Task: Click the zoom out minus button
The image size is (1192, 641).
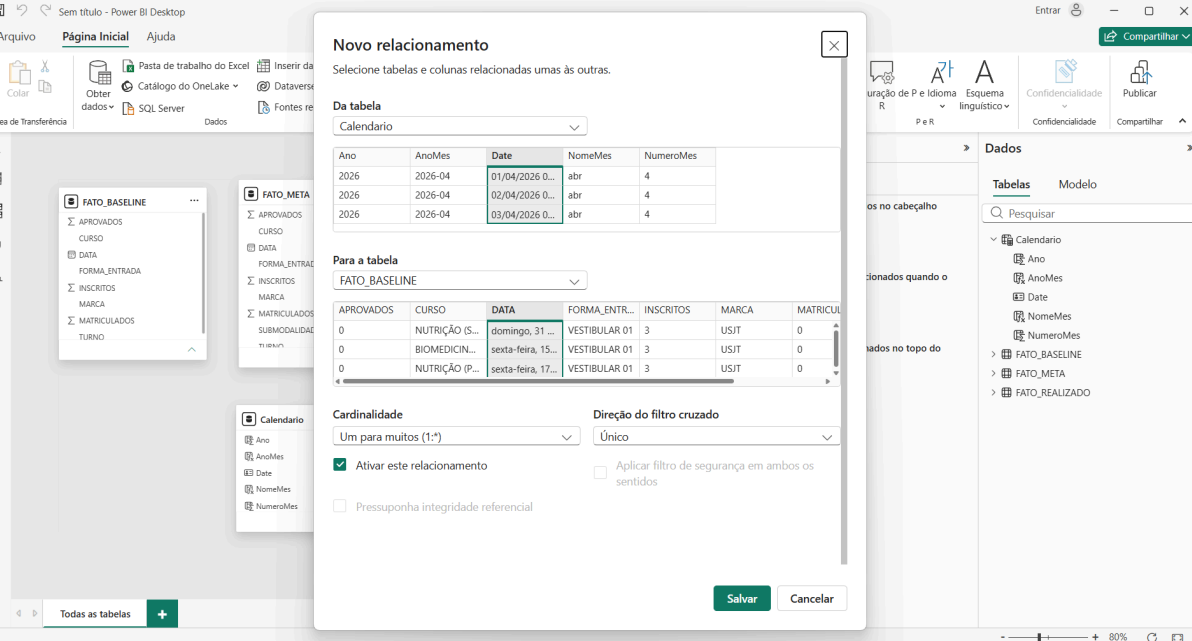Action: (1003, 636)
